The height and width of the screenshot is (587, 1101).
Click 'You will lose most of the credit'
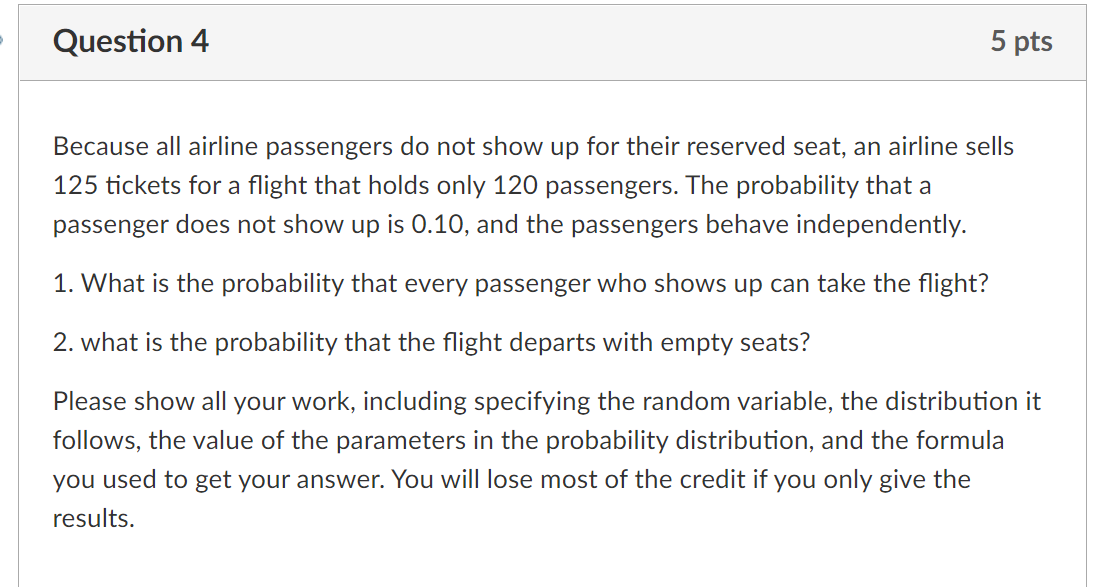[568, 480]
